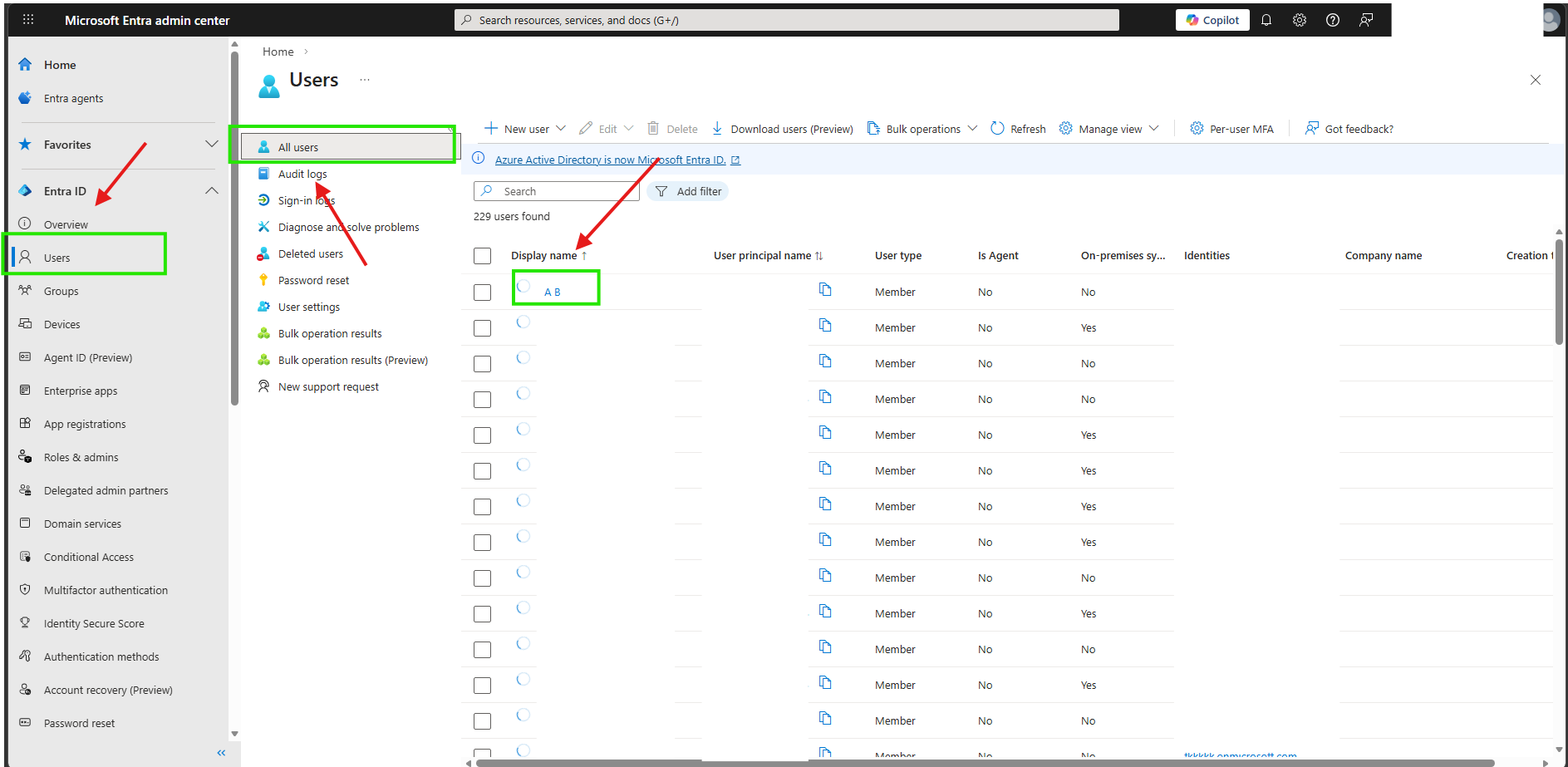Screen dimensions: 1568x767
Task: Collapse Entra ID section chevron
Action: [212, 190]
